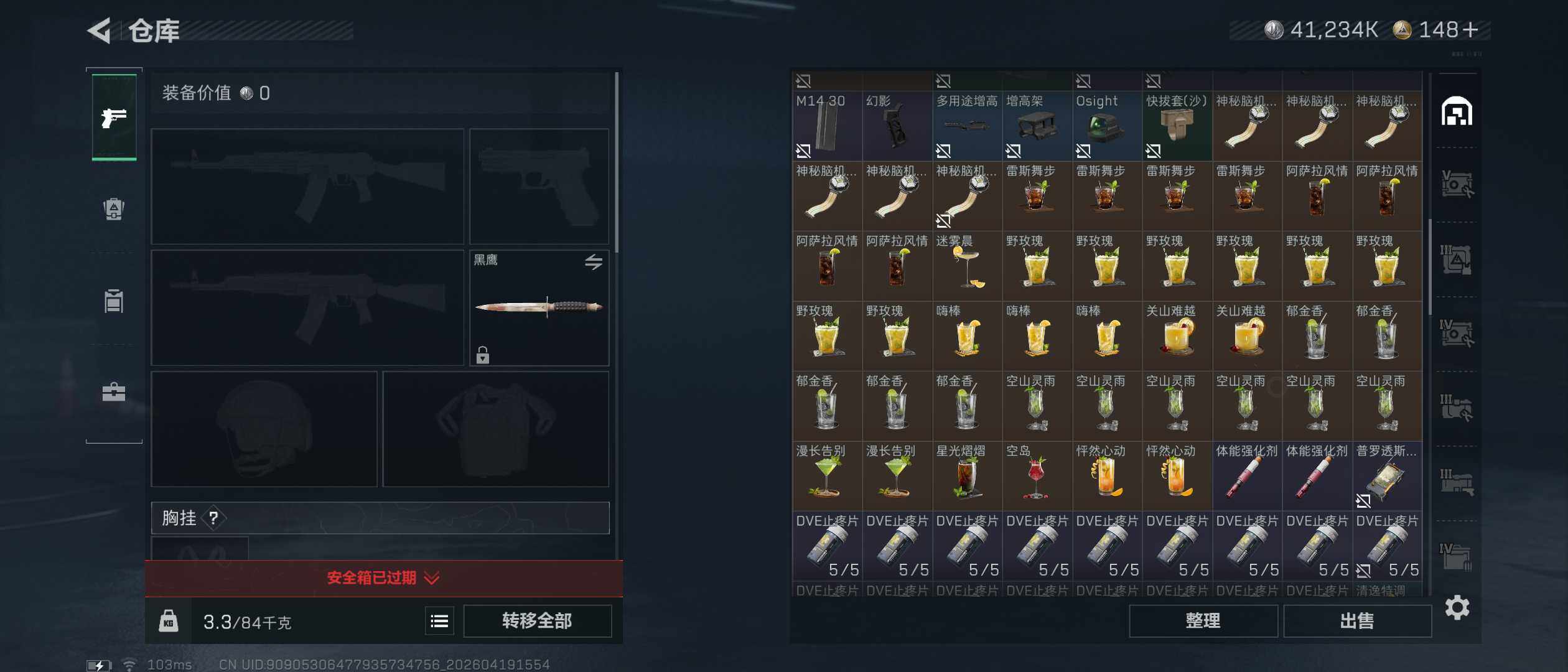Open the backpack tab in sidebar
Image resolution: width=1568 pixels, height=672 pixels.
(x=114, y=208)
